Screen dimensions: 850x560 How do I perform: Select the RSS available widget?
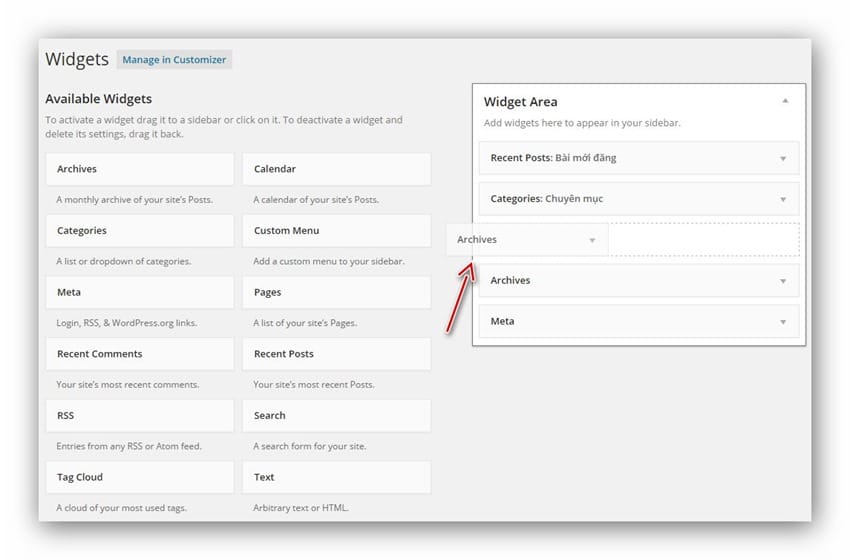click(140, 416)
